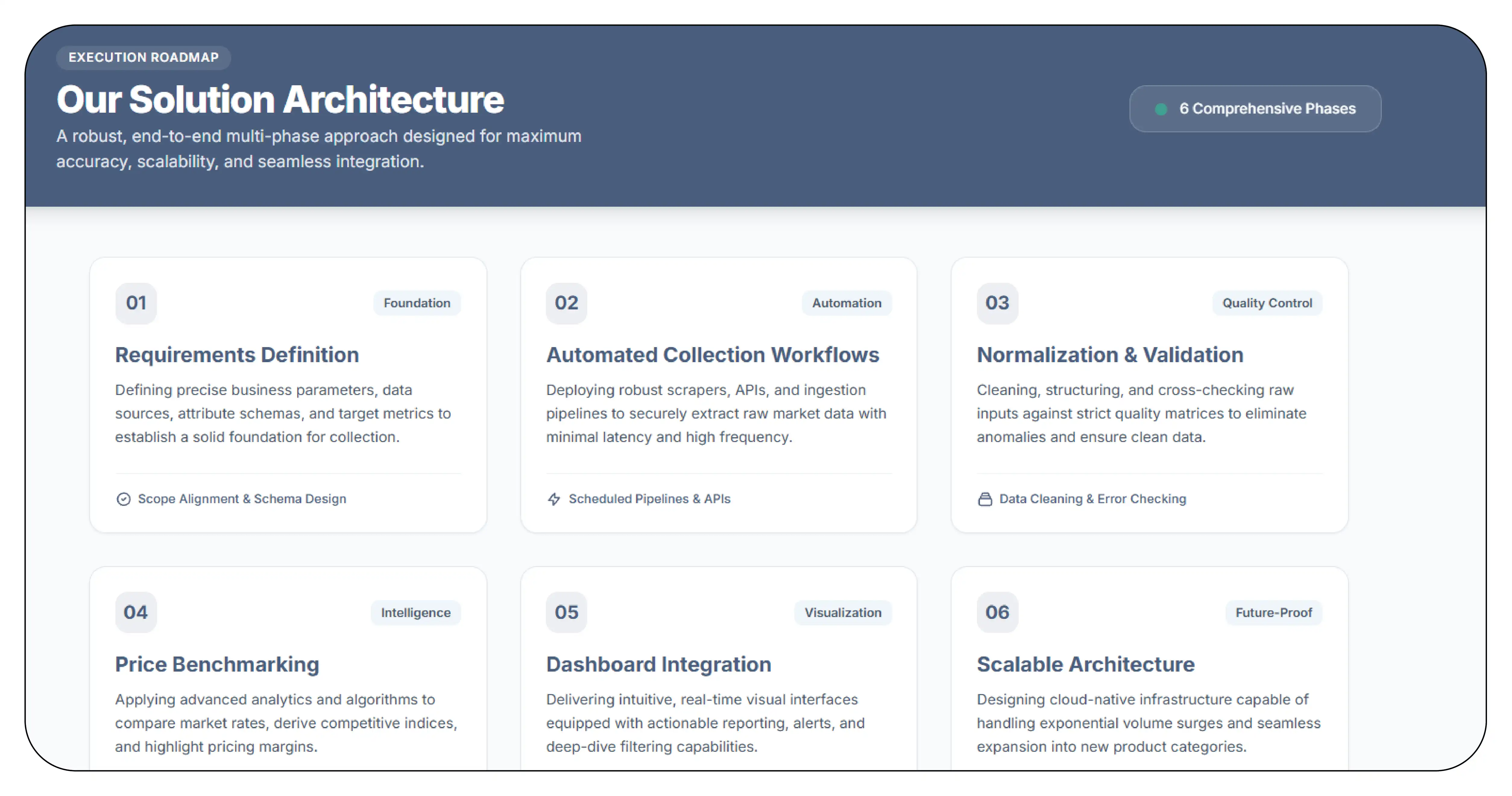Open the Scalable Architecture title
The width and height of the screenshot is (1512, 796).
[x=1085, y=665]
